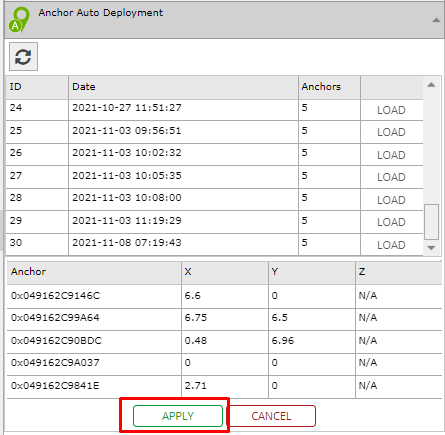
Task: Load deployment ID 29
Action: [x=391, y=222]
